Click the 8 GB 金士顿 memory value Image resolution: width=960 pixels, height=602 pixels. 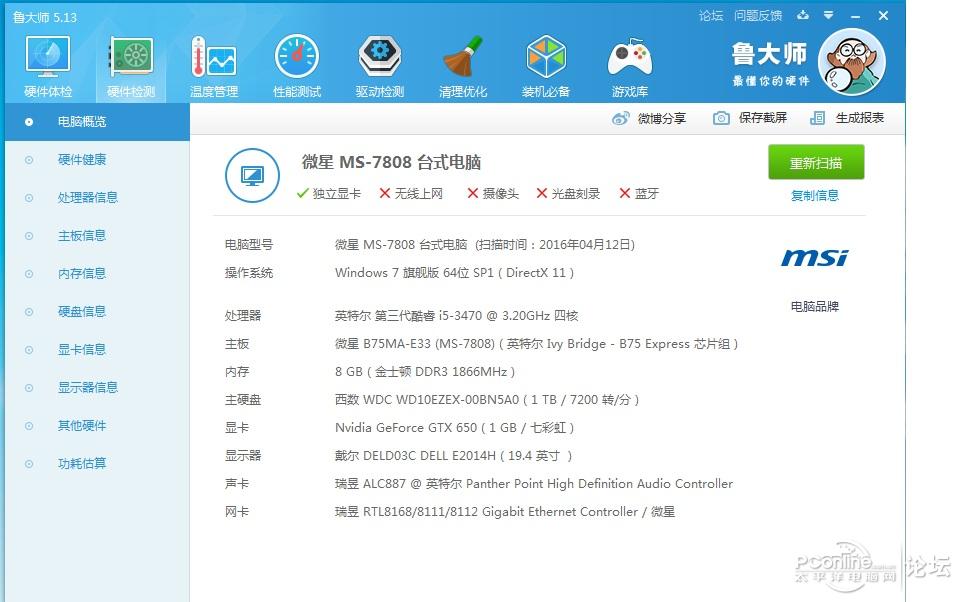point(425,372)
